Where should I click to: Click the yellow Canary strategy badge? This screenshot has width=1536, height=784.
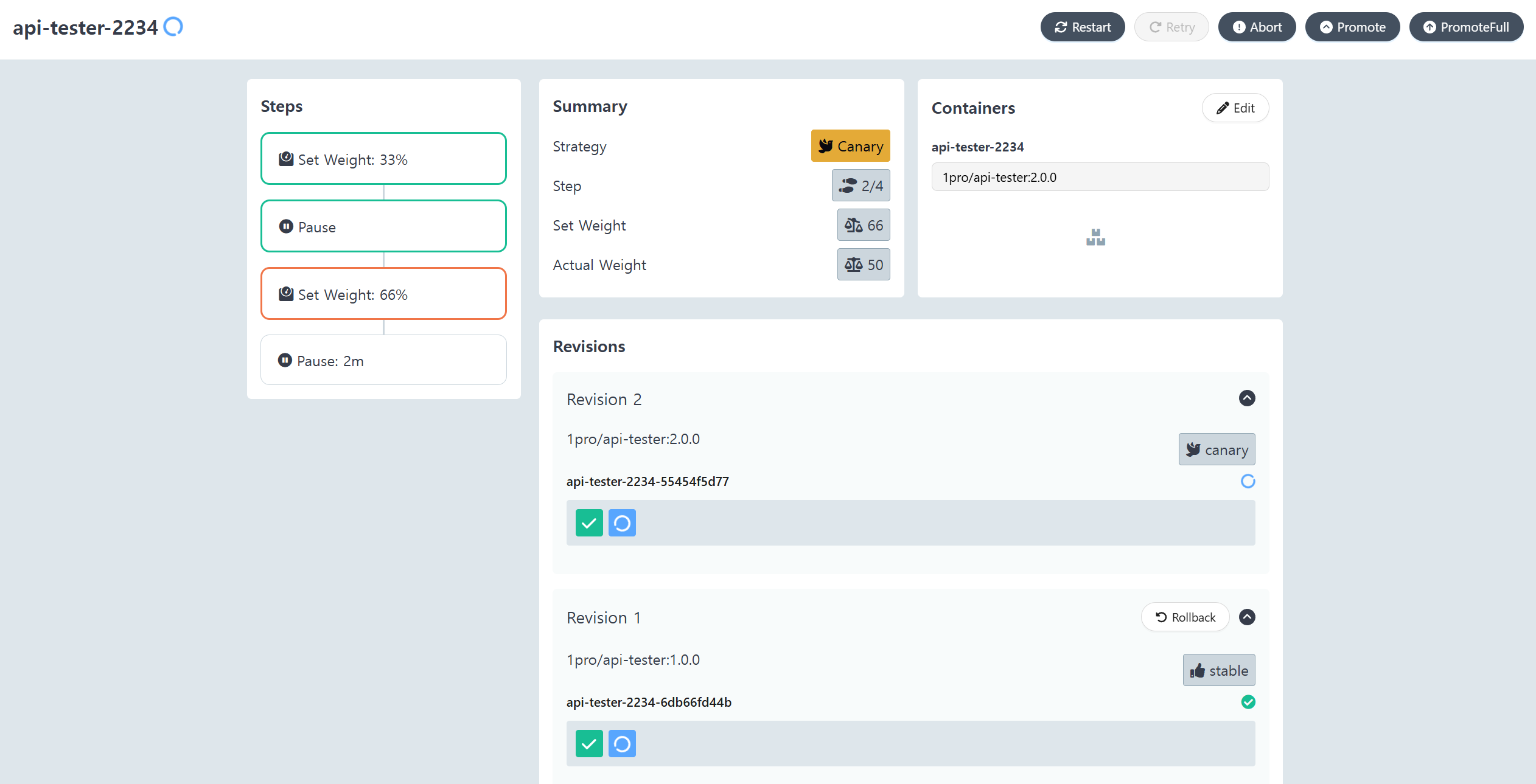(x=850, y=146)
